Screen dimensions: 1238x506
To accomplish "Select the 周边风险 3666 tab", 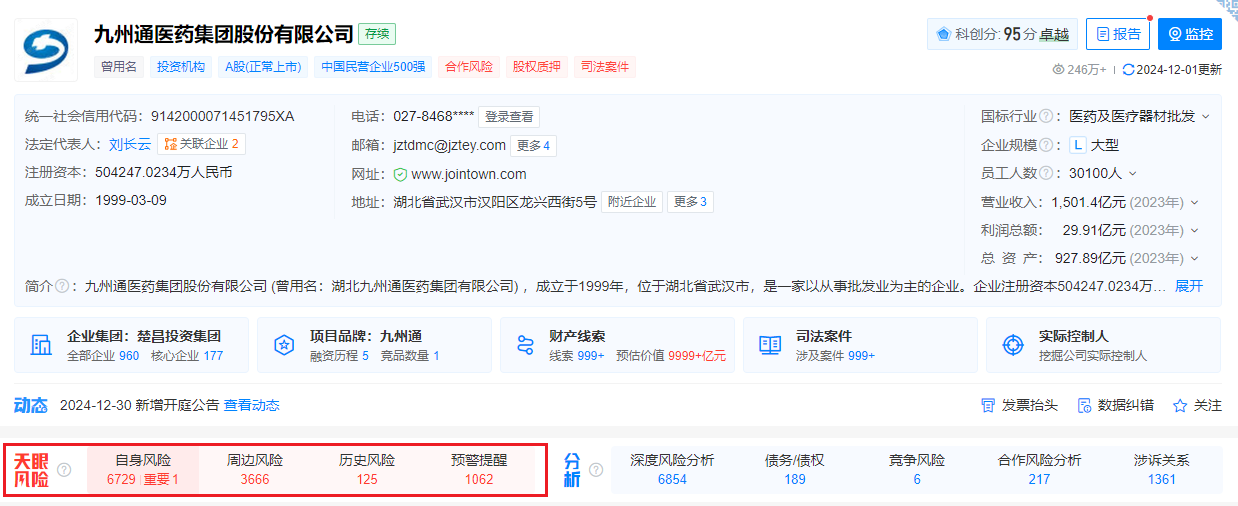I will pyautogui.click(x=255, y=470).
